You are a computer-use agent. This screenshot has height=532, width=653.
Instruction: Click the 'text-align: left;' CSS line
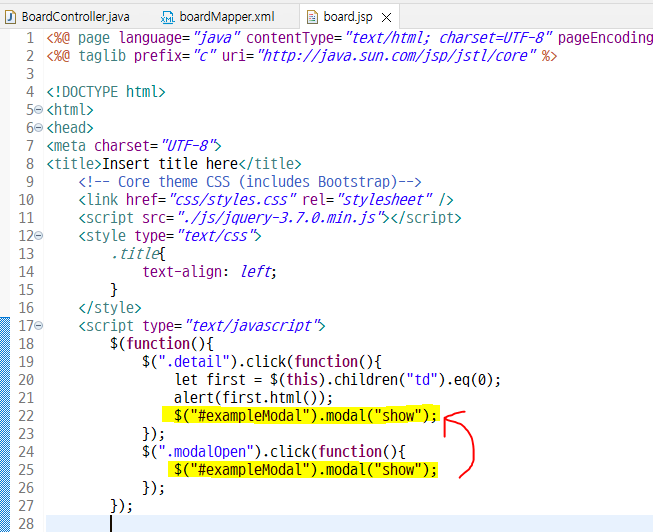coord(209,272)
